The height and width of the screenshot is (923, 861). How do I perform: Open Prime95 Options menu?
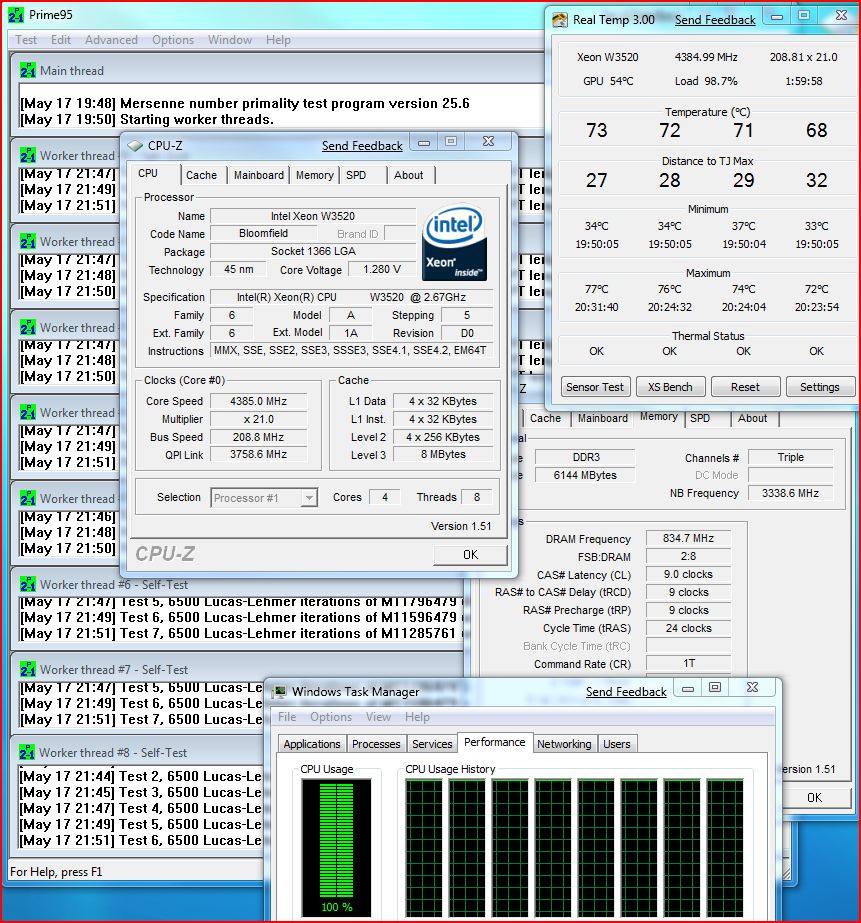pyautogui.click(x=173, y=40)
